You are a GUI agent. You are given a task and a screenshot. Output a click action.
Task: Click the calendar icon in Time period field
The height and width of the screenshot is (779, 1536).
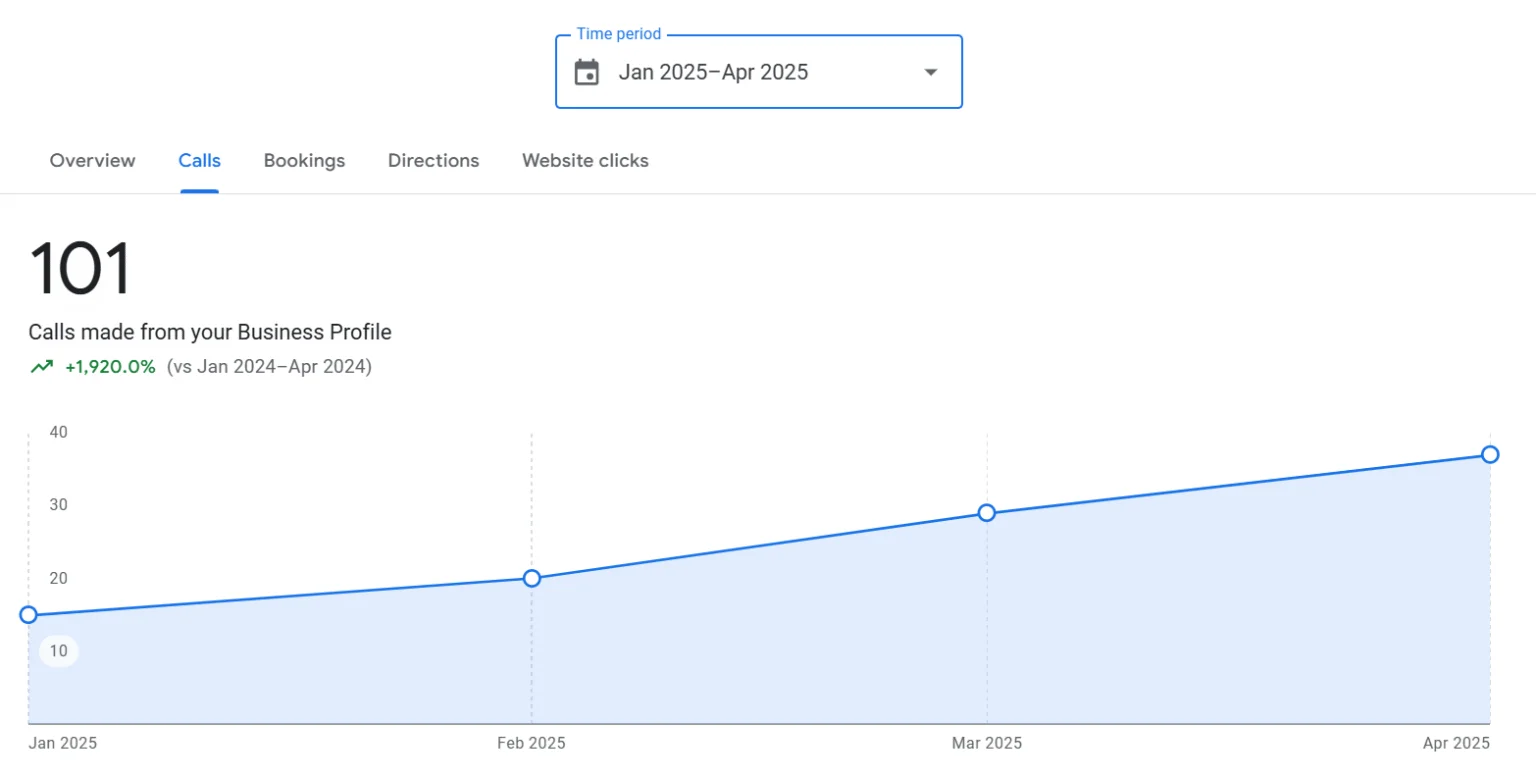(587, 71)
